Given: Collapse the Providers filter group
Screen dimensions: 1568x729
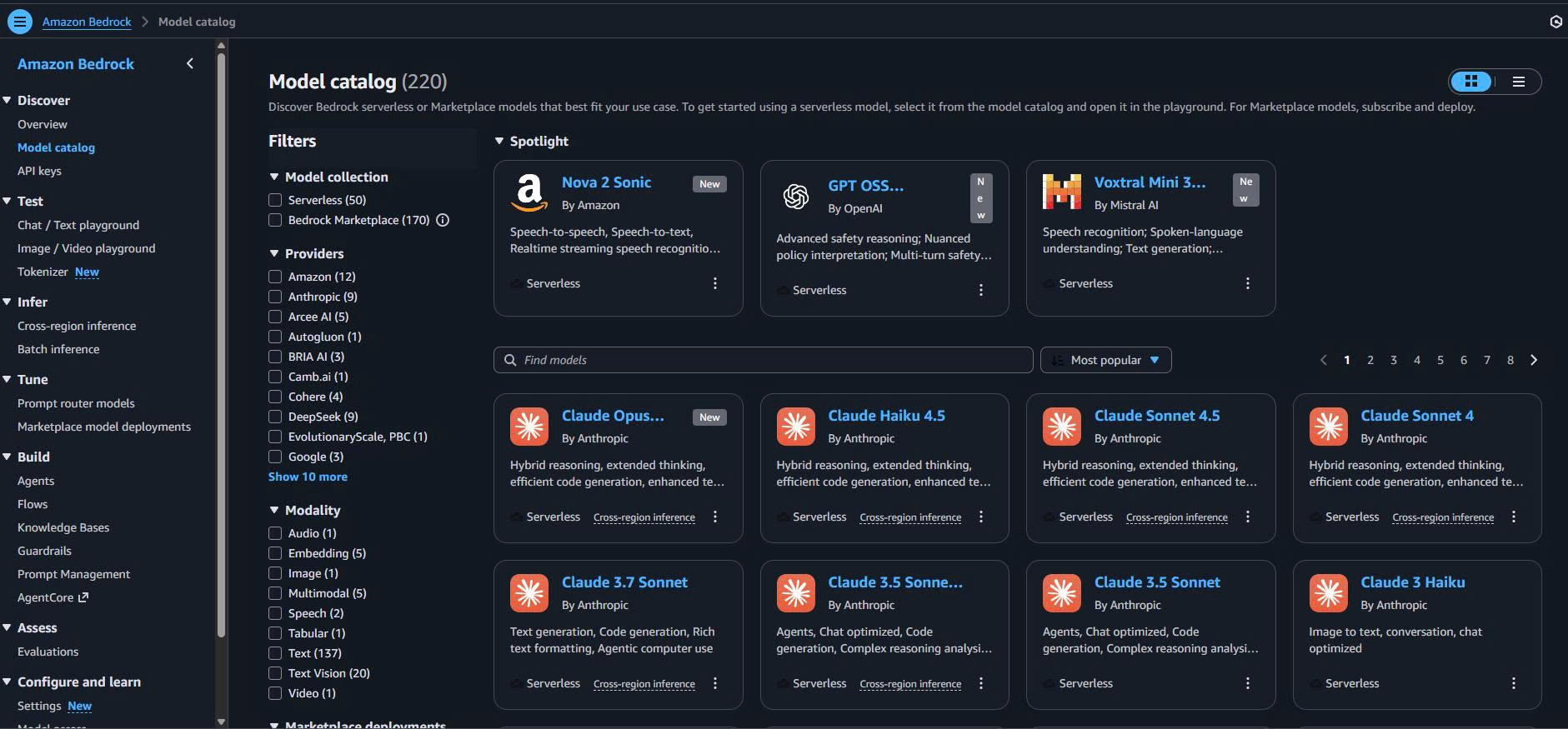Looking at the screenshot, I should (274, 253).
